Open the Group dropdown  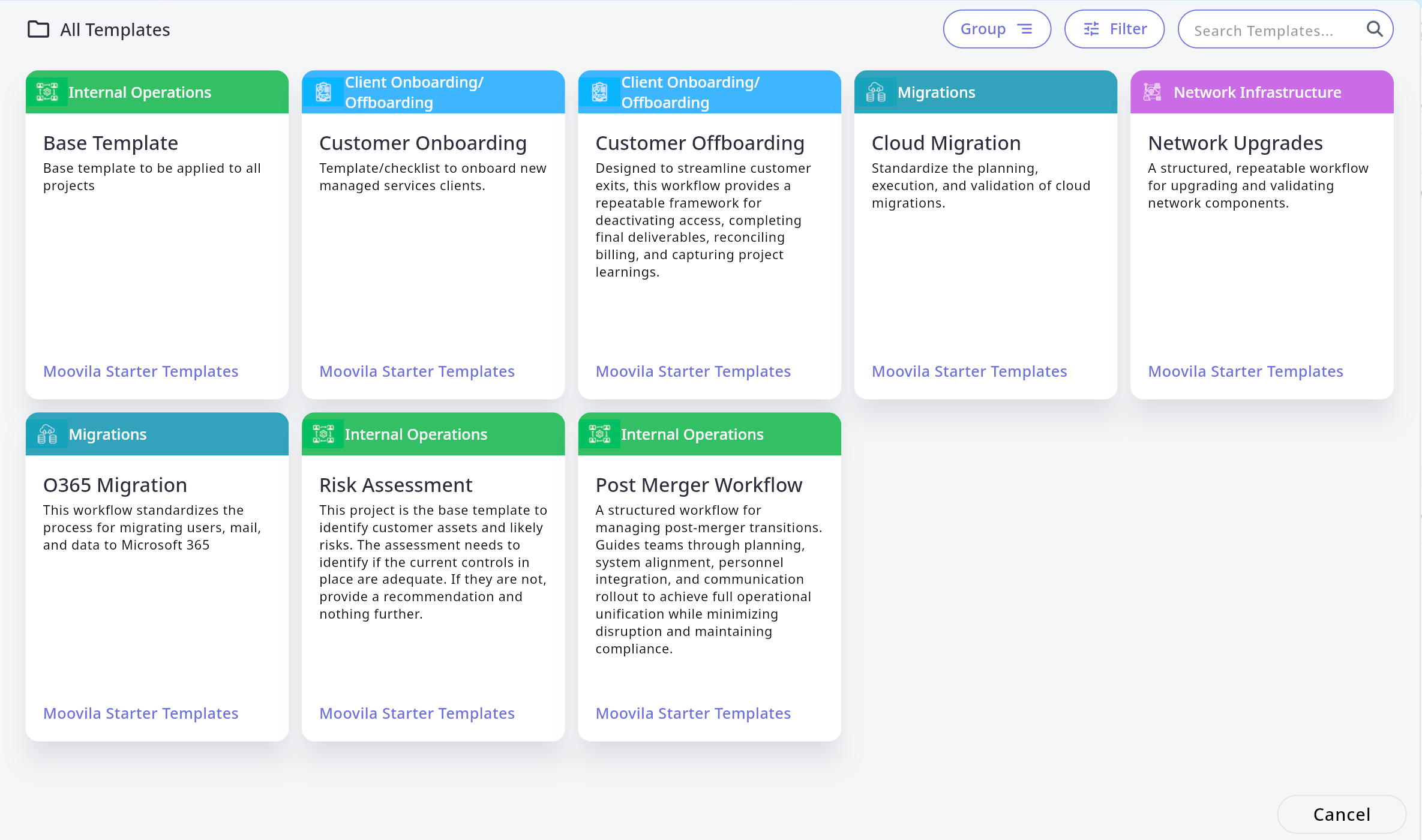click(997, 29)
